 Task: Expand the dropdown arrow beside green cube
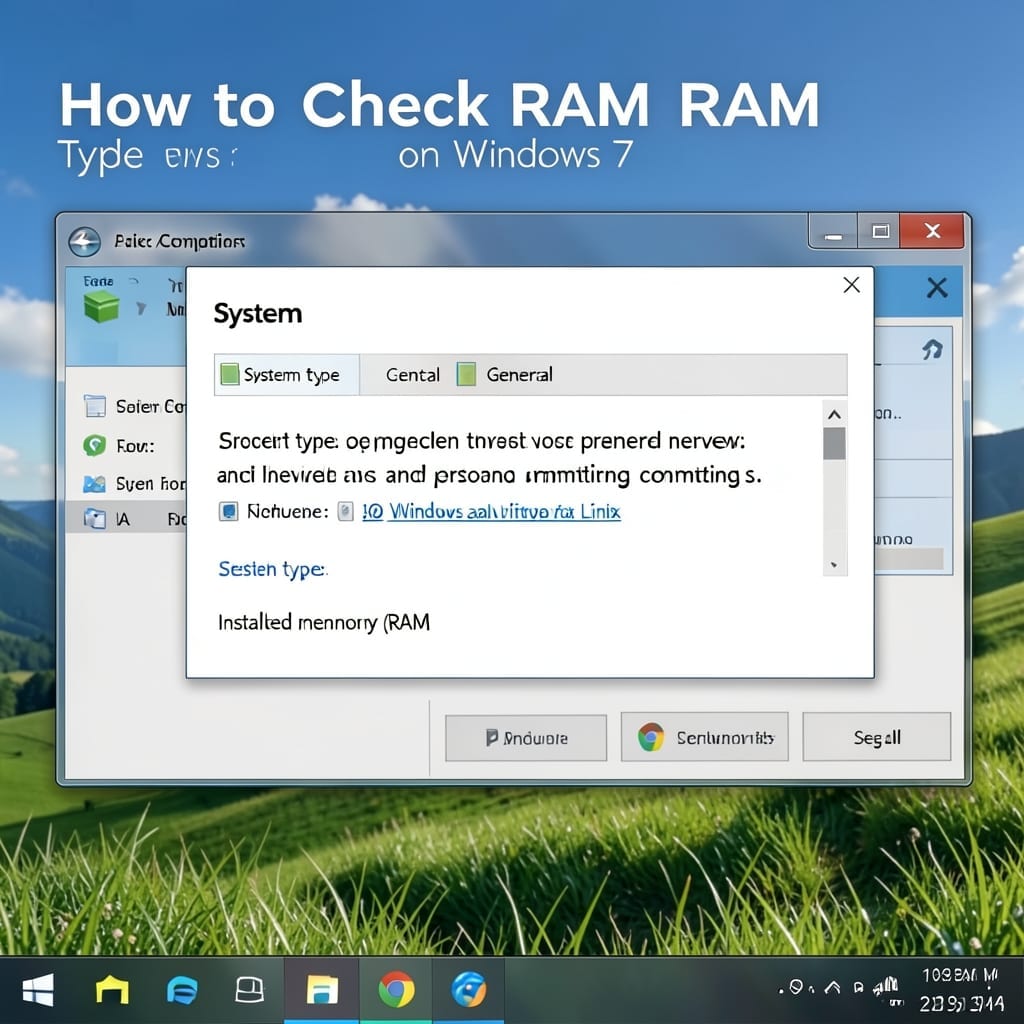(x=141, y=308)
